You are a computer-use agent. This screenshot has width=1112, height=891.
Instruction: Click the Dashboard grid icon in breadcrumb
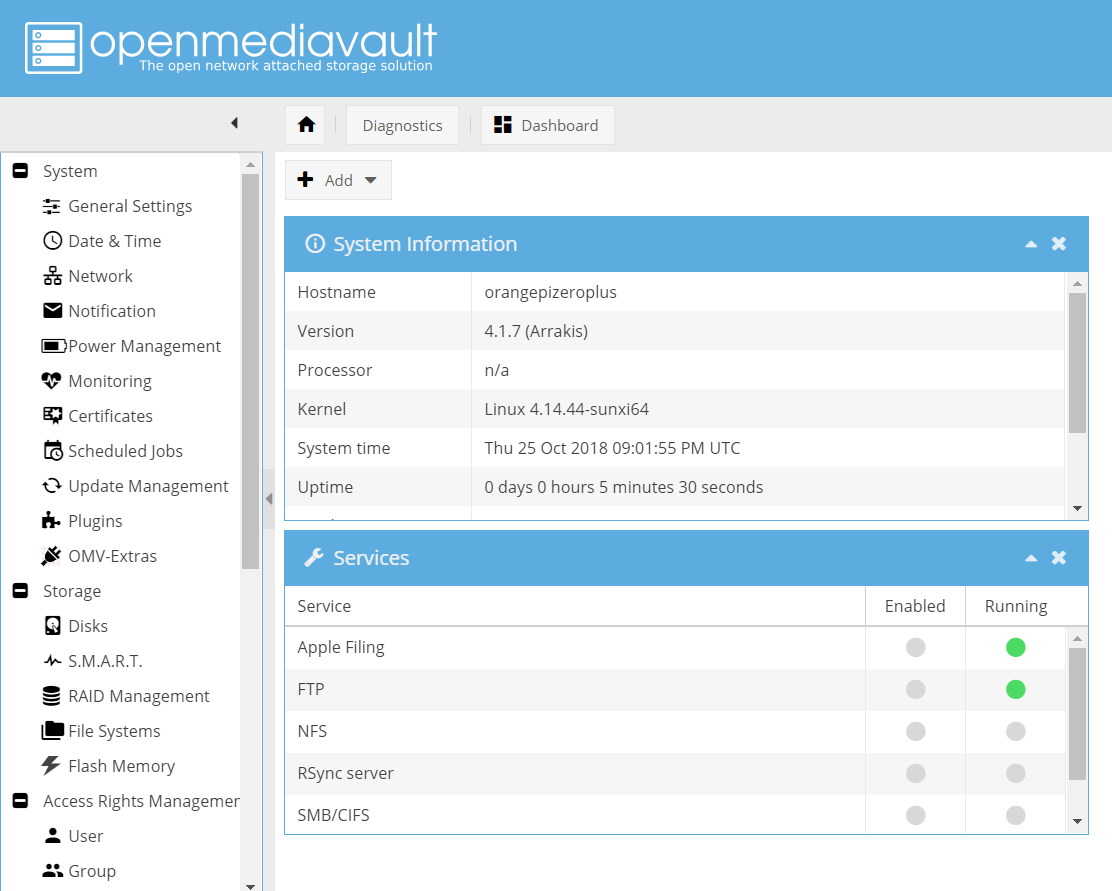(x=503, y=125)
